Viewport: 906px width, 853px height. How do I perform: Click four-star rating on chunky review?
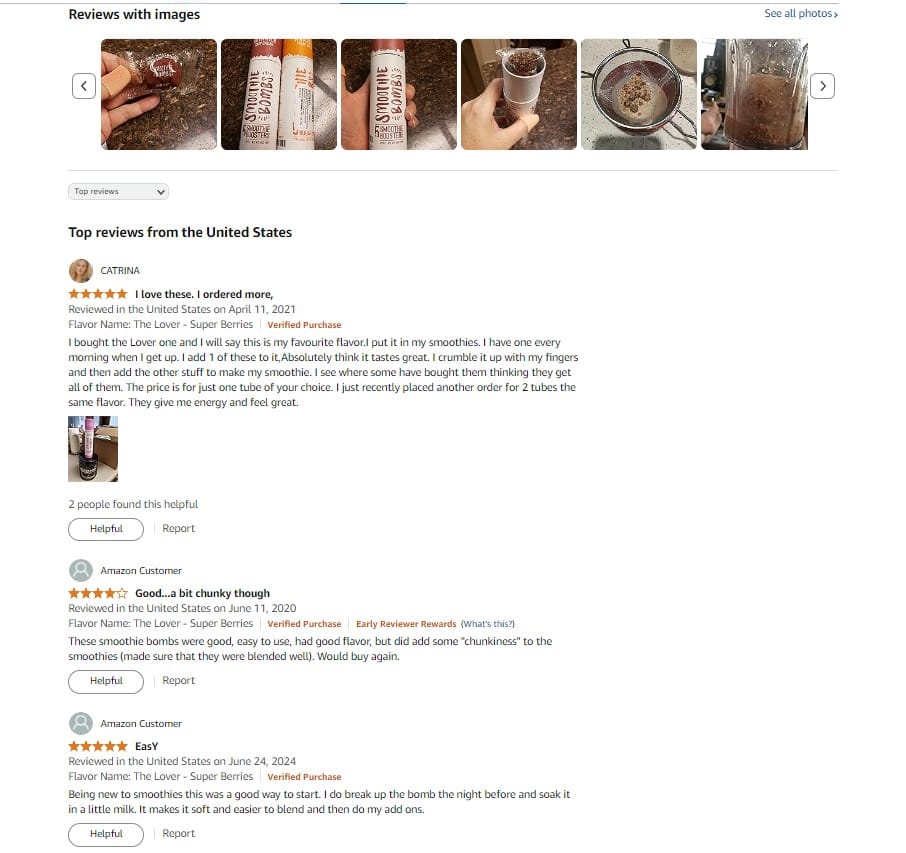click(98, 593)
